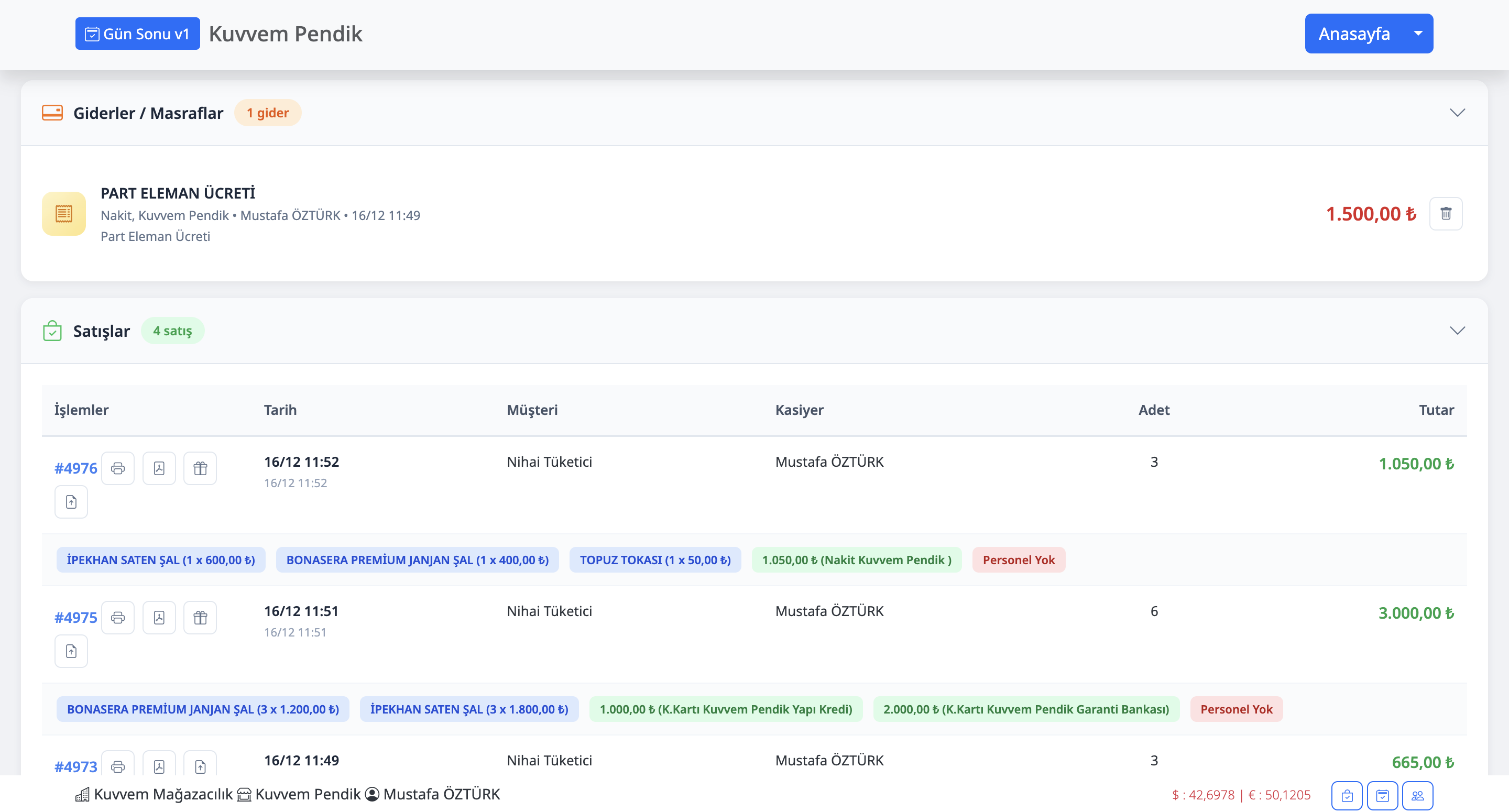Click gift icon for sale #4976
The image size is (1509, 812).
pyautogui.click(x=200, y=468)
